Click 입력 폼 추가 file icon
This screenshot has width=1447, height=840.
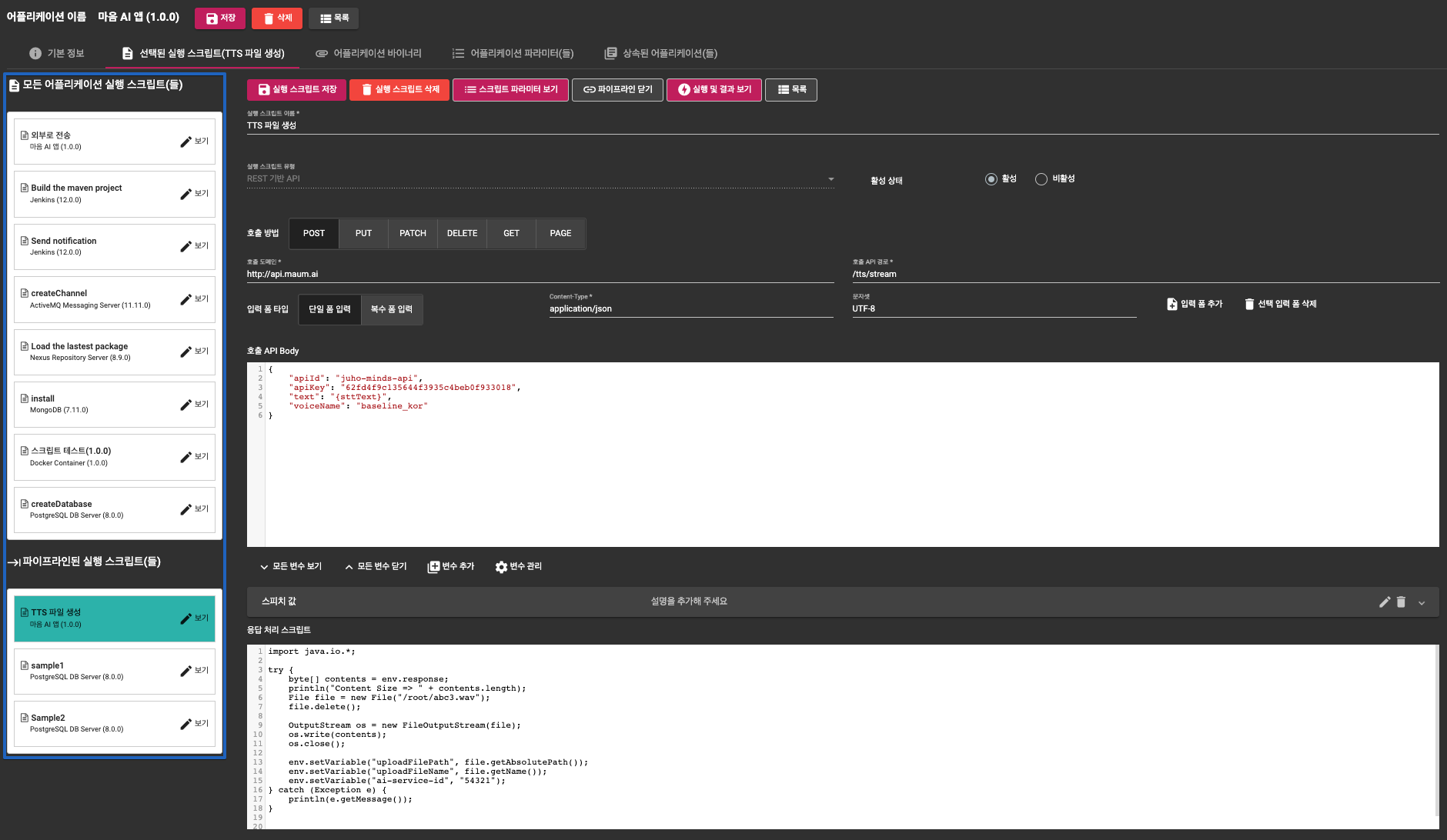(x=1172, y=304)
